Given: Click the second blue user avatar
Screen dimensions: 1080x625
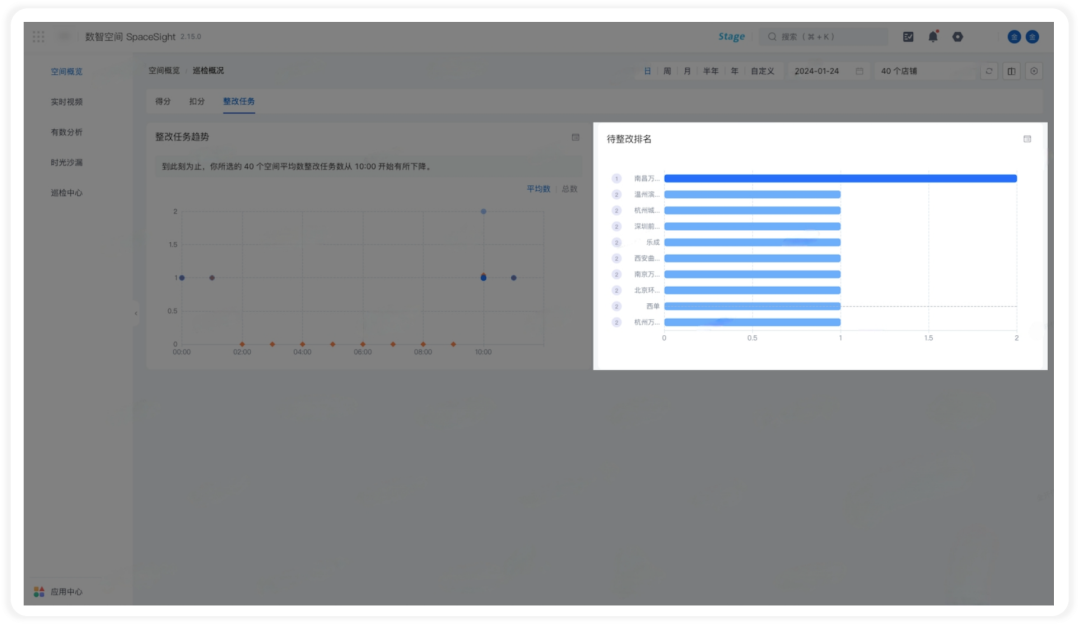Looking at the screenshot, I should coord(1032,37).
